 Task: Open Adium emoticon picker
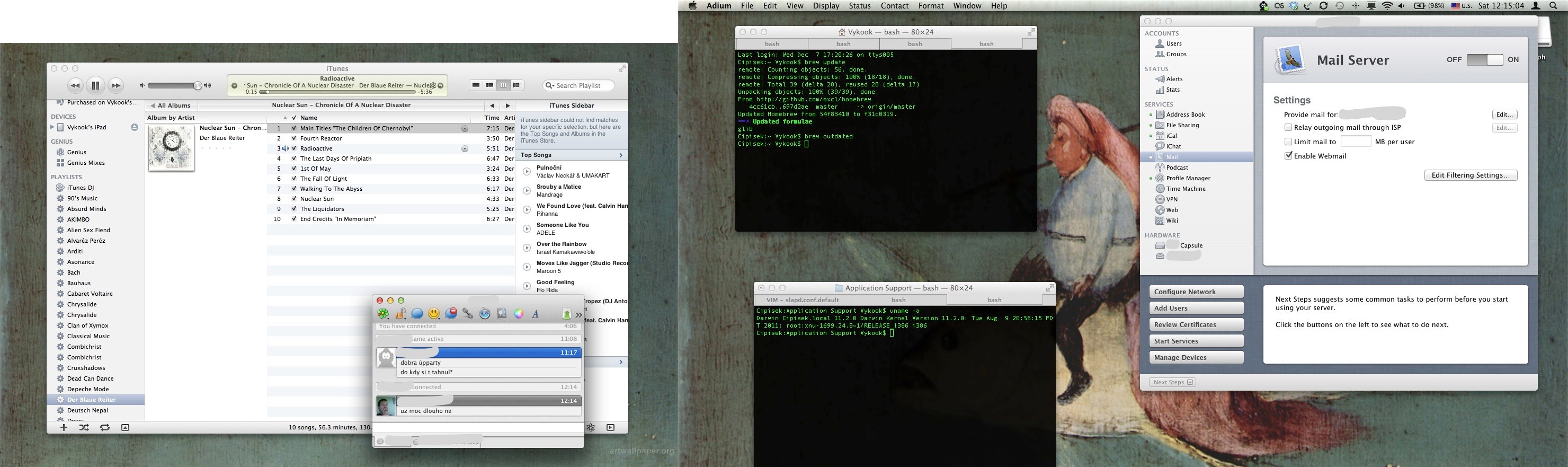click(434, 314)
